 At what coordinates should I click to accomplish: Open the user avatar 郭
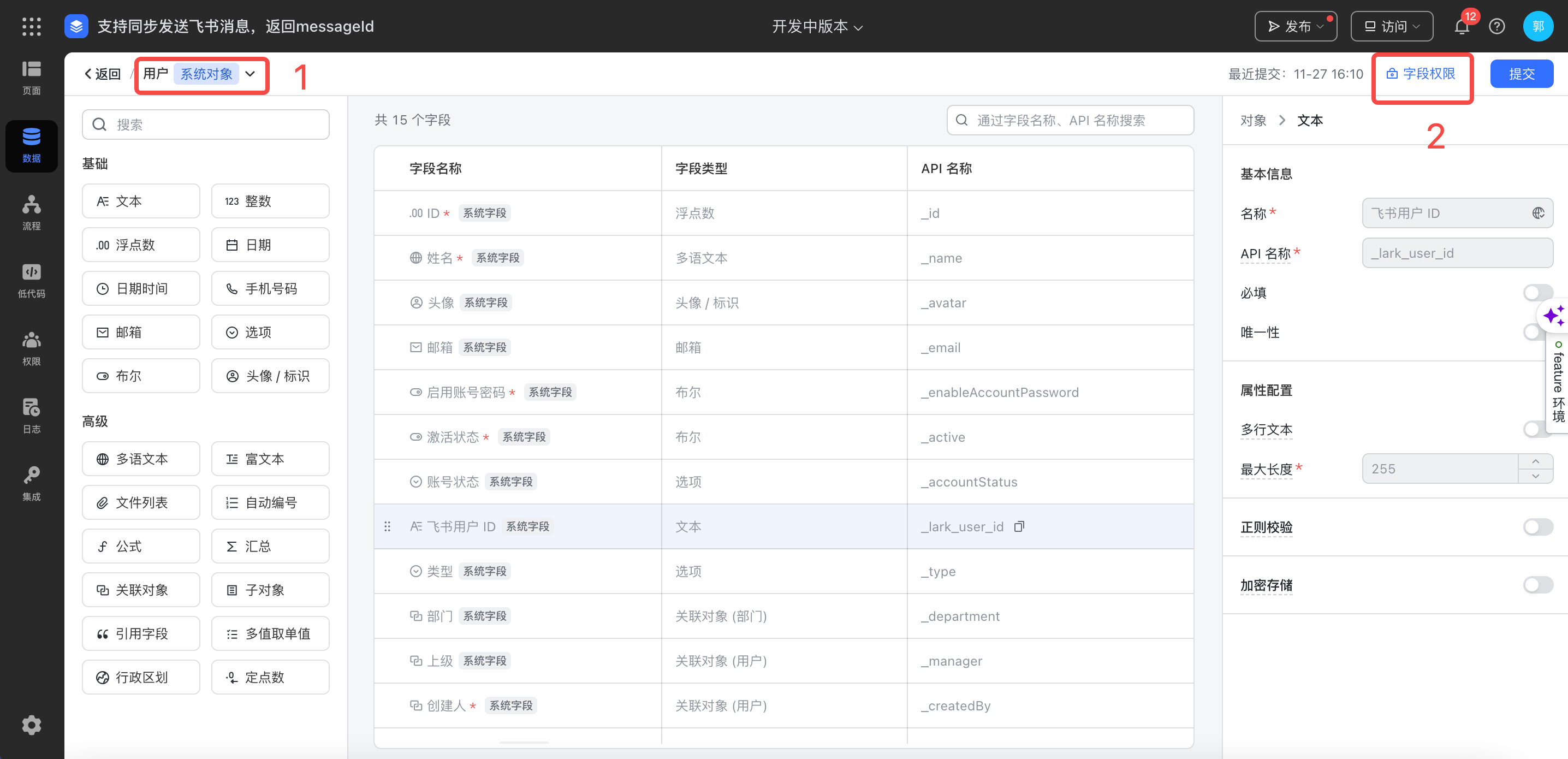[1537, 26]
